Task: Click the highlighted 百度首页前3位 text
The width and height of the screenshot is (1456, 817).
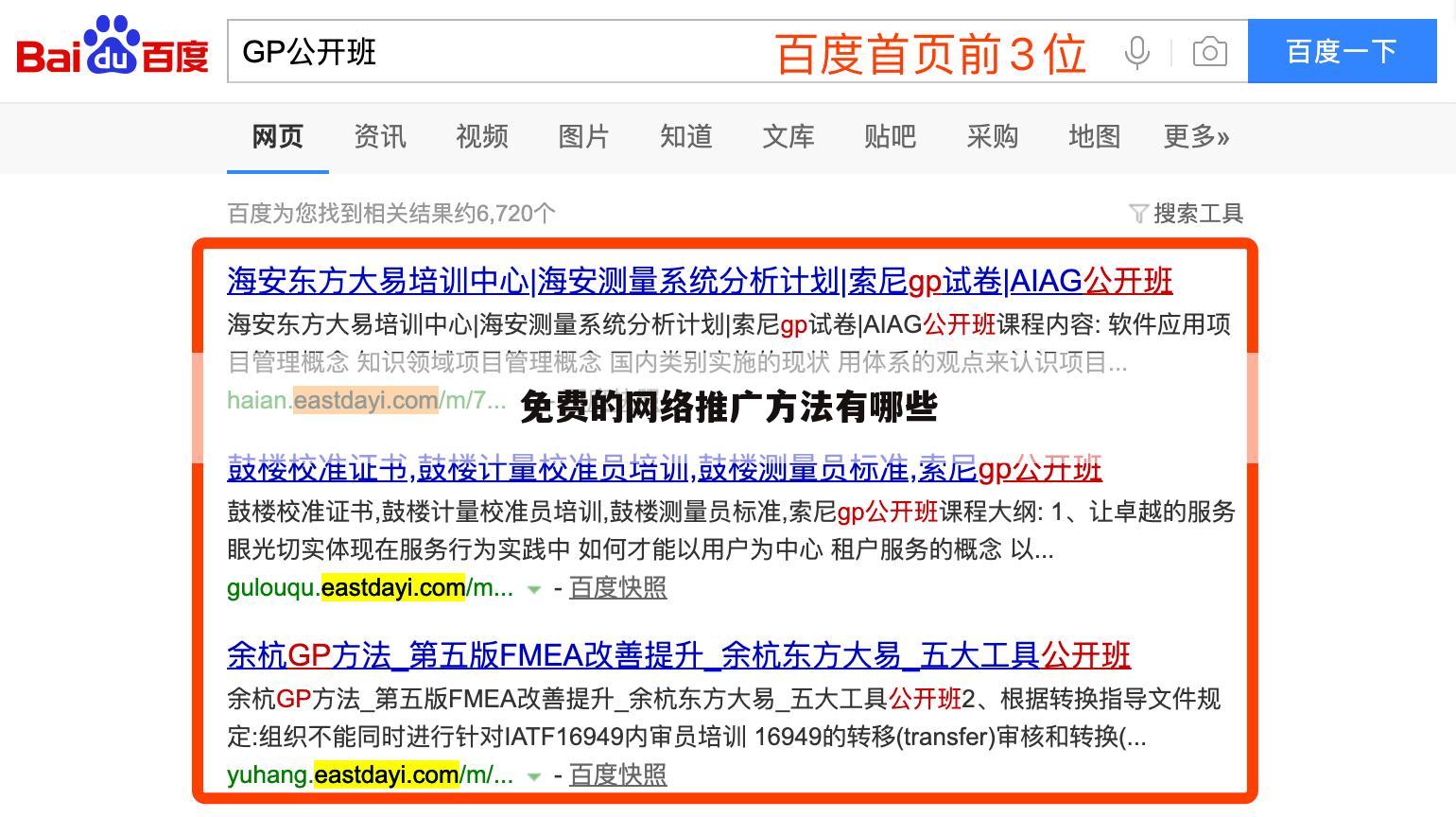Action: 930,53
